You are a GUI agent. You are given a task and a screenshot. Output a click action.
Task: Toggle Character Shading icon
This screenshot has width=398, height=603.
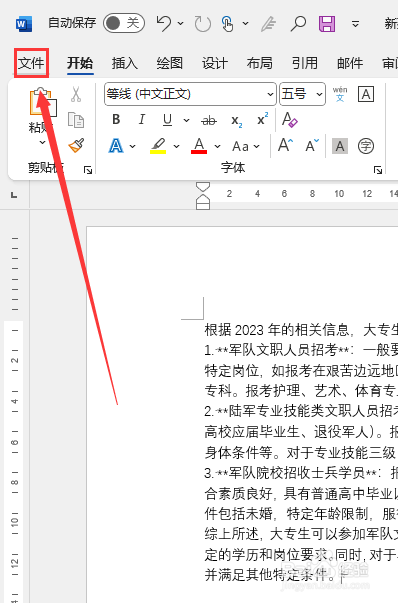pyautogui.click(x=340, y=146)
